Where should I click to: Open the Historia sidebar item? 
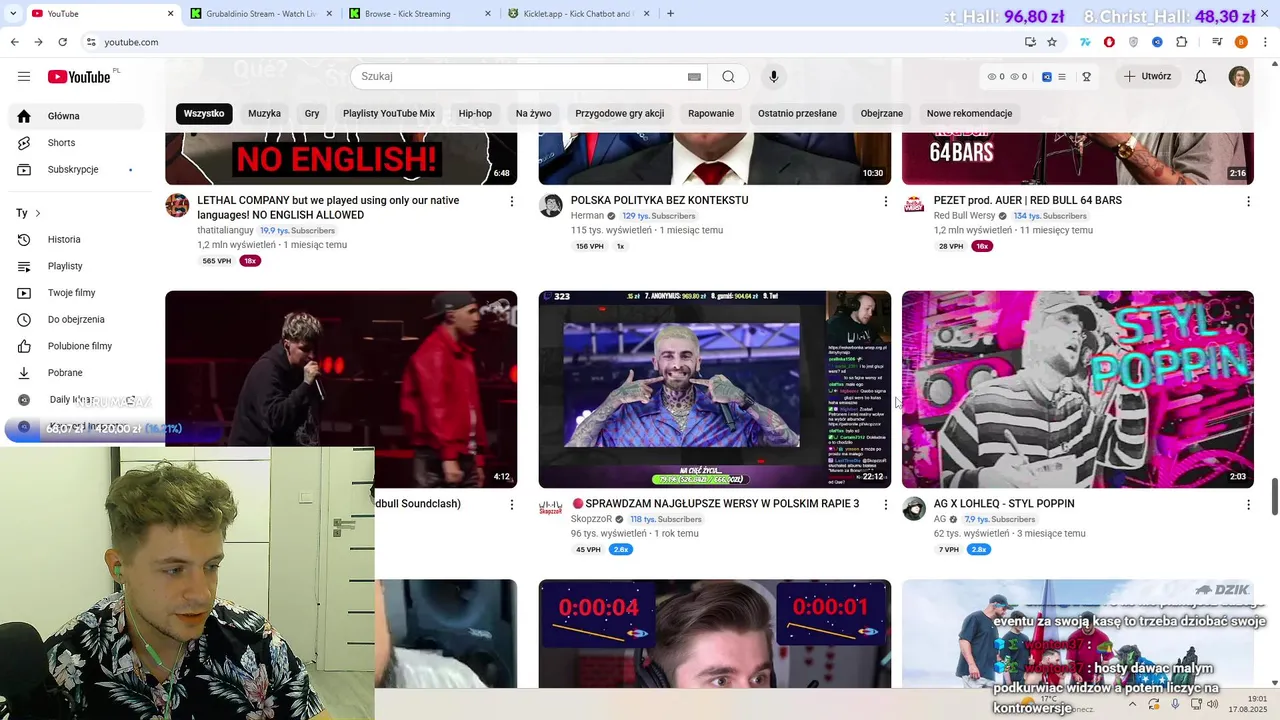pyautogui.click(x=76, y=240)
